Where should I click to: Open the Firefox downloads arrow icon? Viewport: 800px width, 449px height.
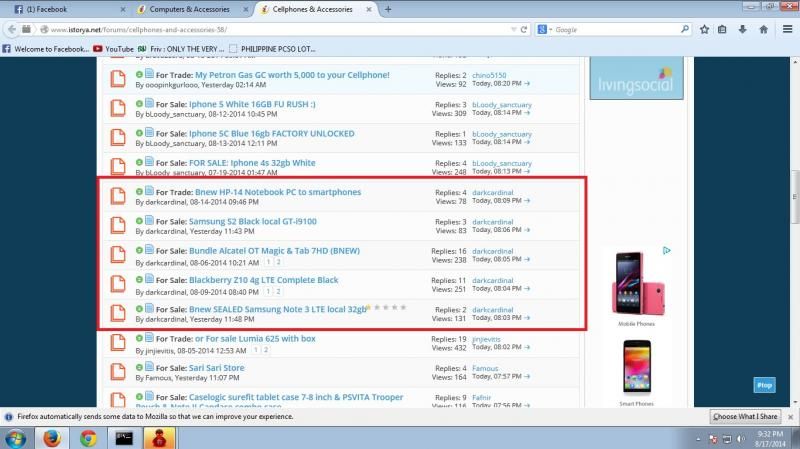743,30
